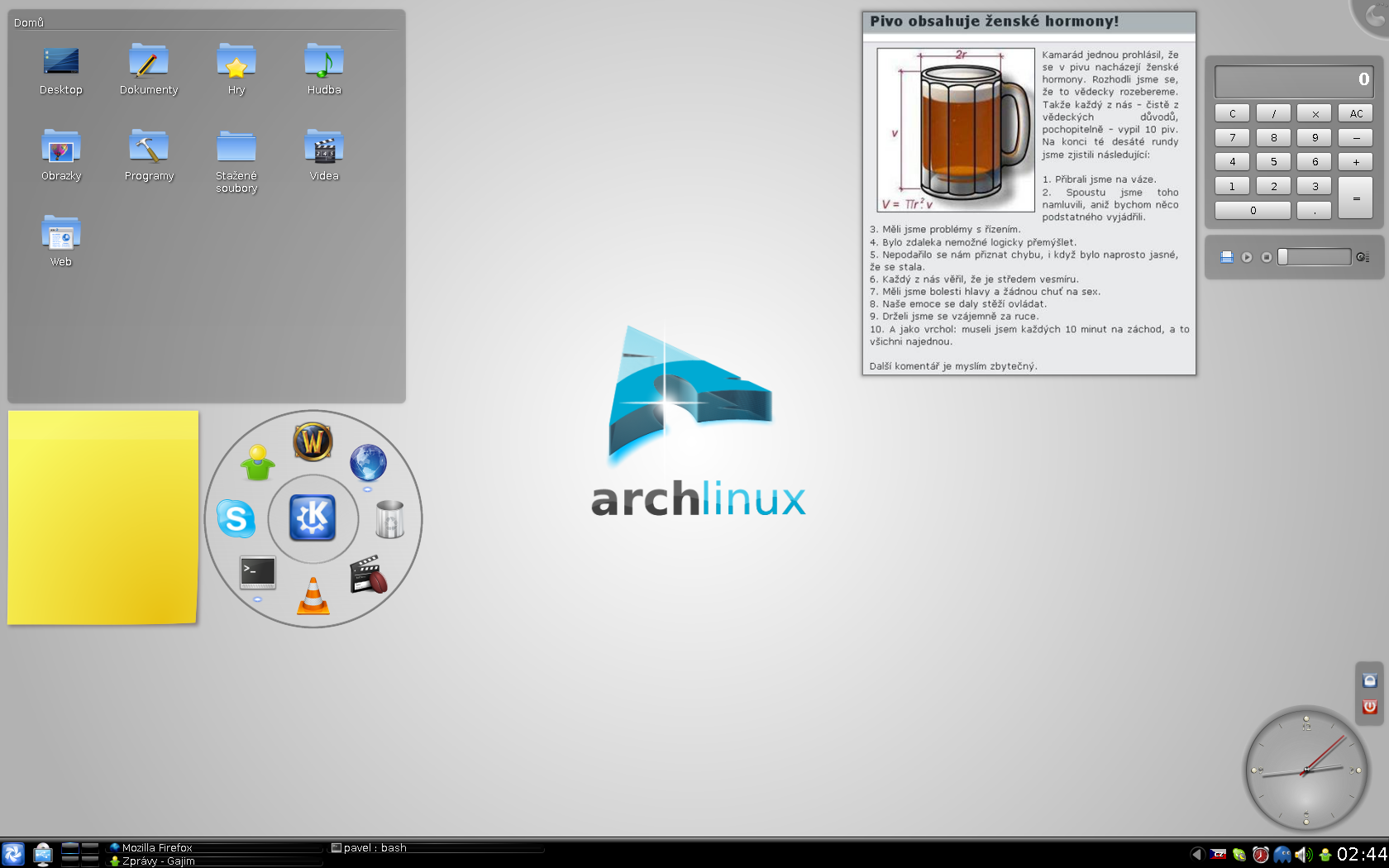Click the volume icon in media player widget

click(1363, 257)
